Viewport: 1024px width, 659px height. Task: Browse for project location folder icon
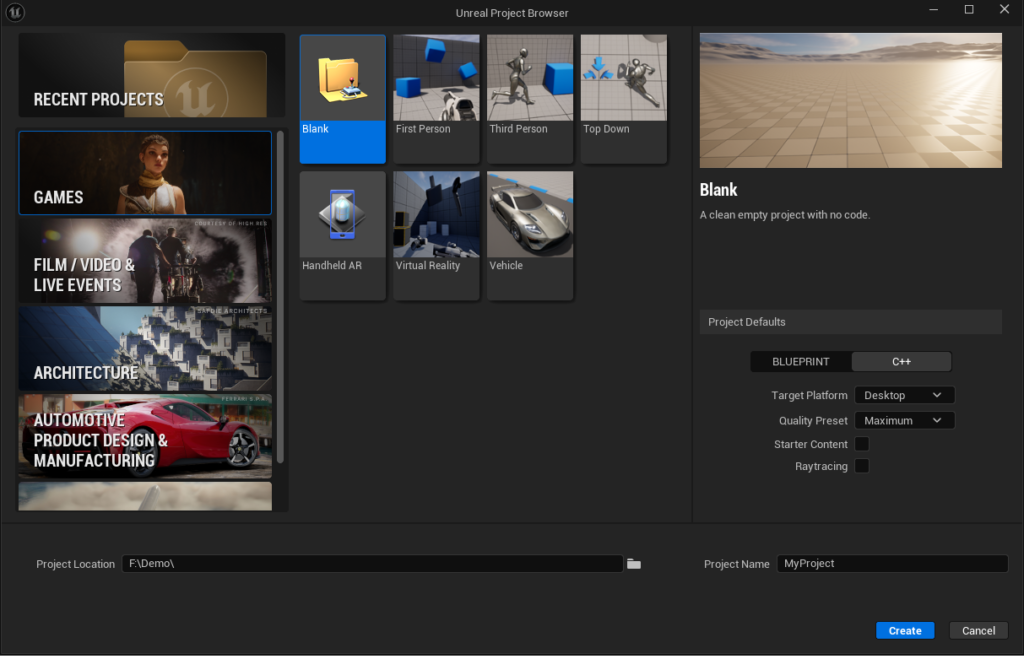pyautogui.click(x=633, y=564)
